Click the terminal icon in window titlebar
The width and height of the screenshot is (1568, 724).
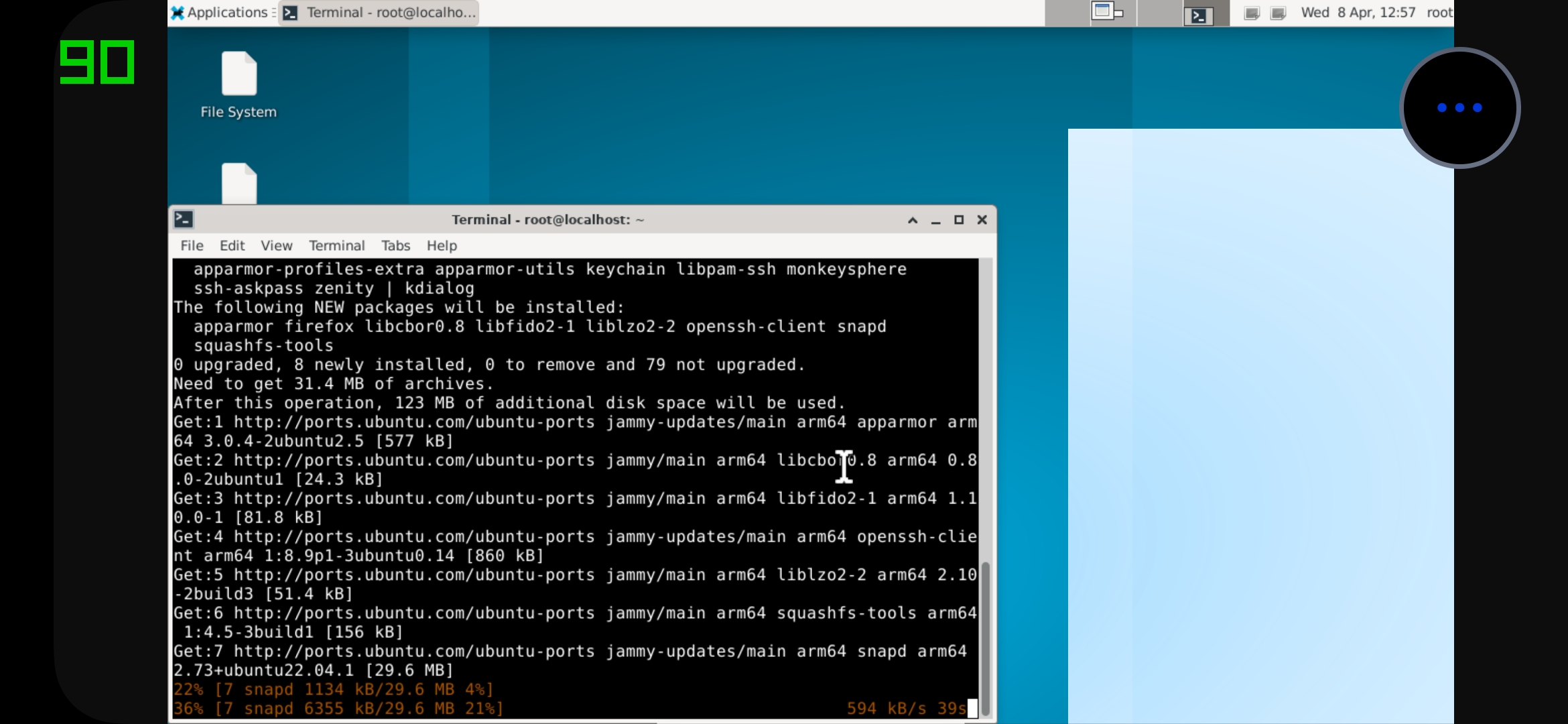pyautogui.click(x=184, y=219)
